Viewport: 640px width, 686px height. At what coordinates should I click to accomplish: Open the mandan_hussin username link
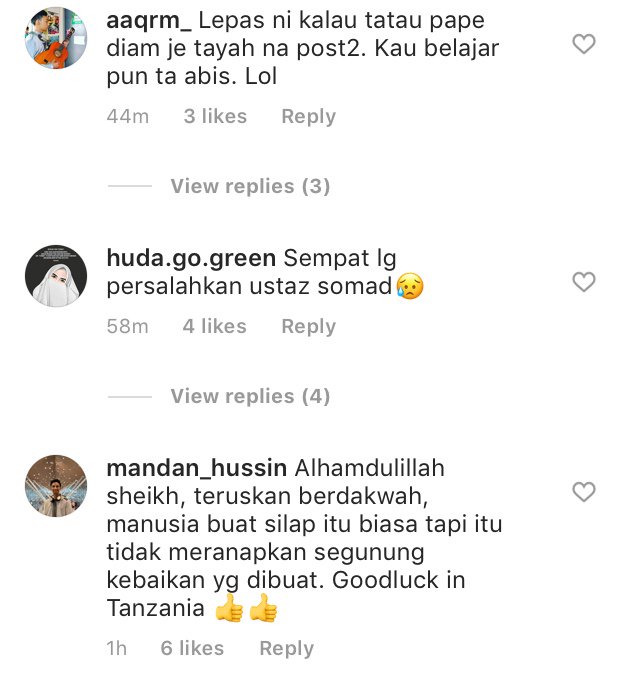point(196,468)
